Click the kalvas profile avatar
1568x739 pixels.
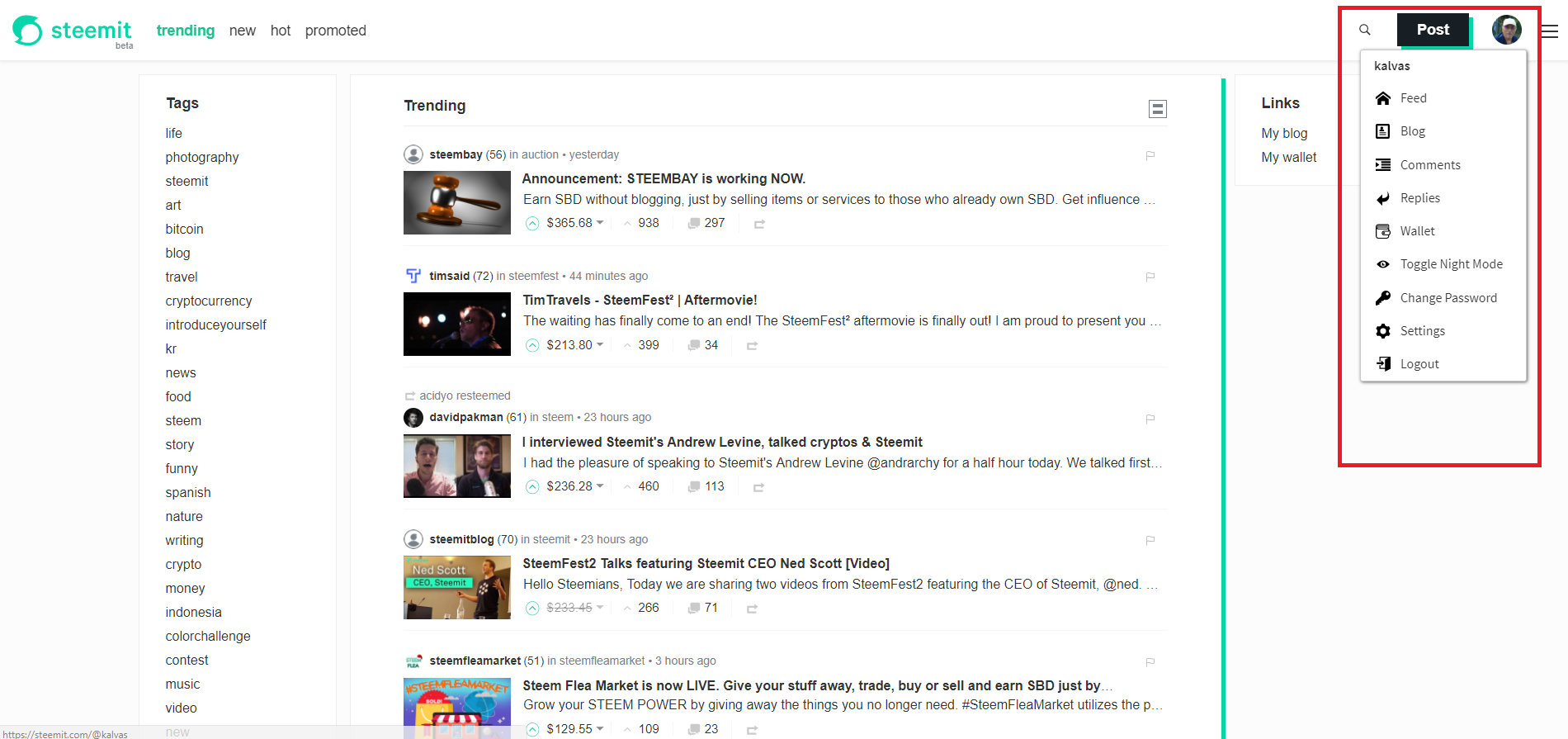1506,30
